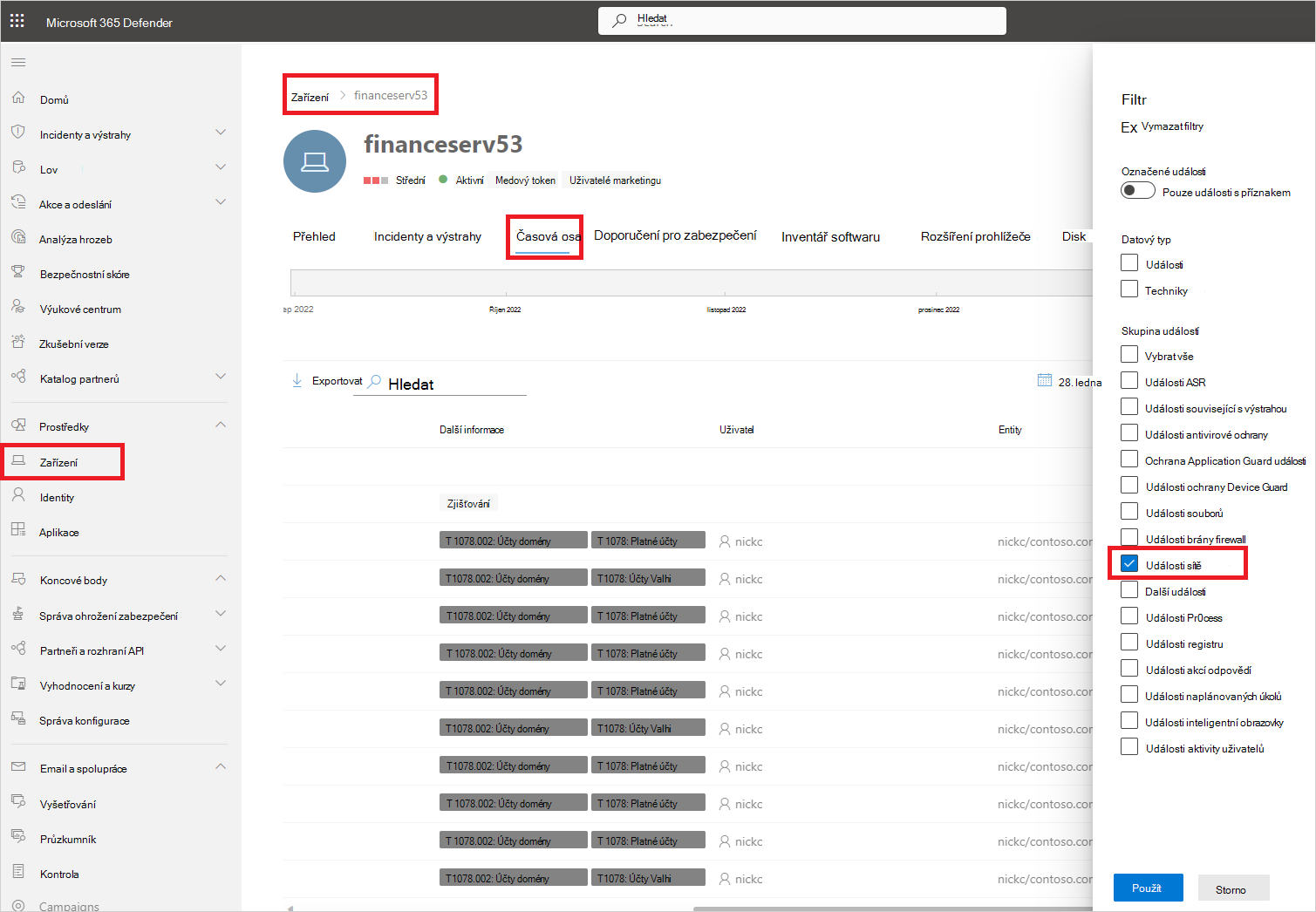Click the Exportovat download arrow icon
The width and height of the screenshot is (1316, 912).
point(297,380)
